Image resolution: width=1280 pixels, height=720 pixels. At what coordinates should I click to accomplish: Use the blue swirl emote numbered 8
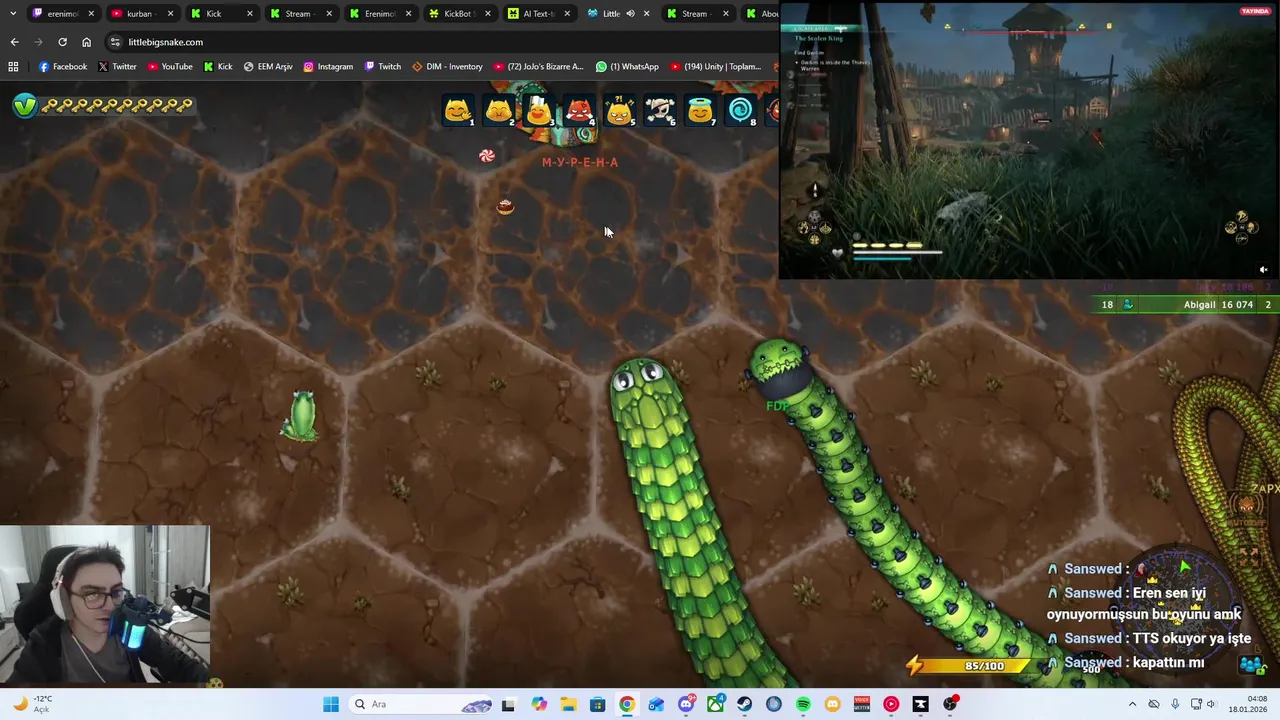pos(741,110)
